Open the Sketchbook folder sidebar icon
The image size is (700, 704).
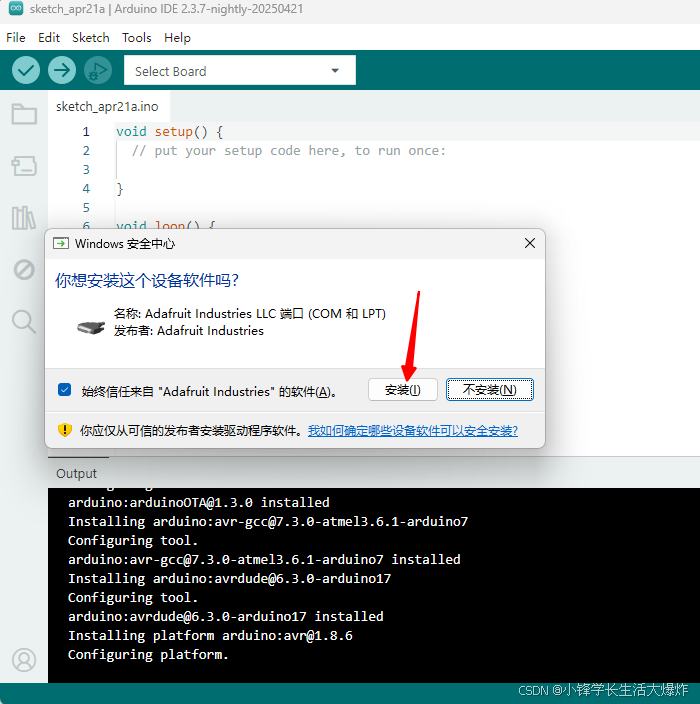pos(24,114)
